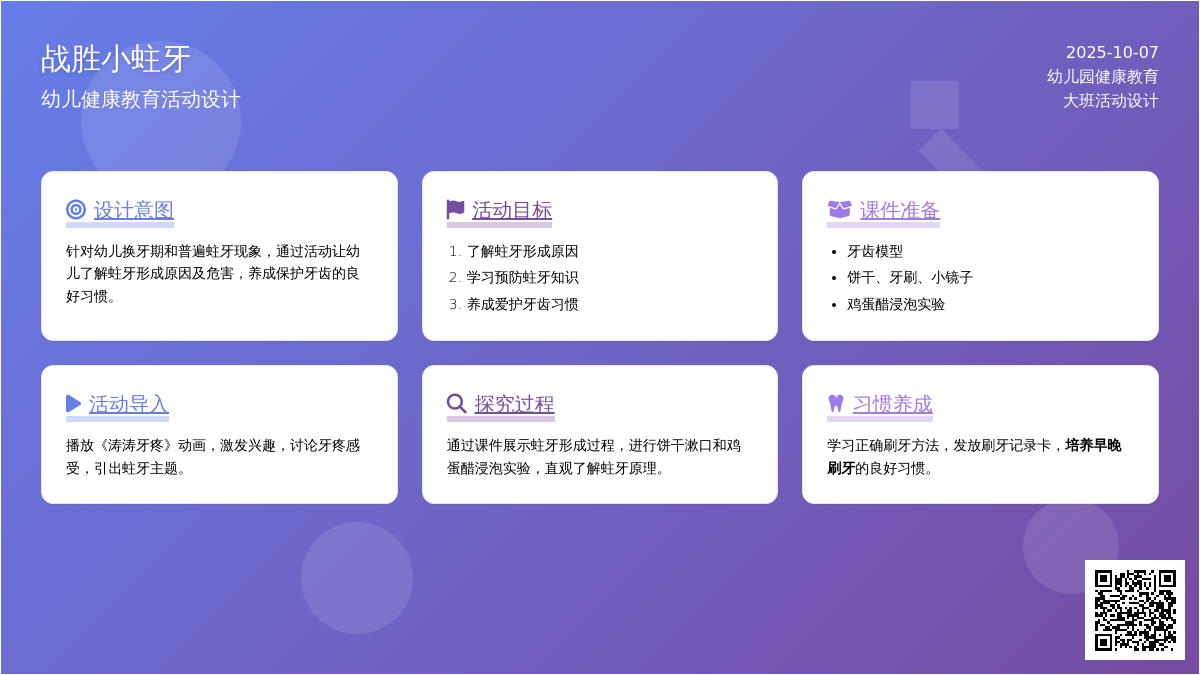Image resolution: width=1200 pixels, height=675 pixels.
Task: Click the date 2025-10-07
Action: tap(1112, 53)
